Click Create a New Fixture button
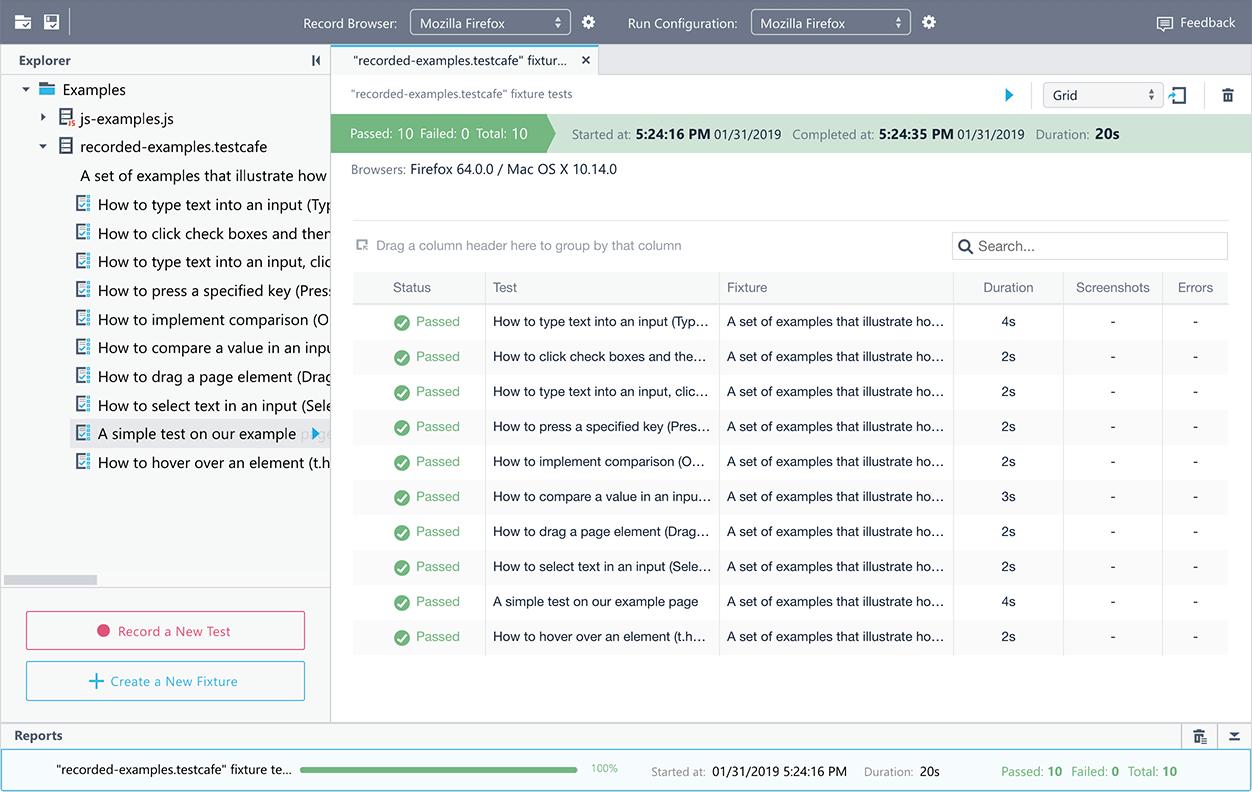1252x792 pixels. (x=165, y=681)
